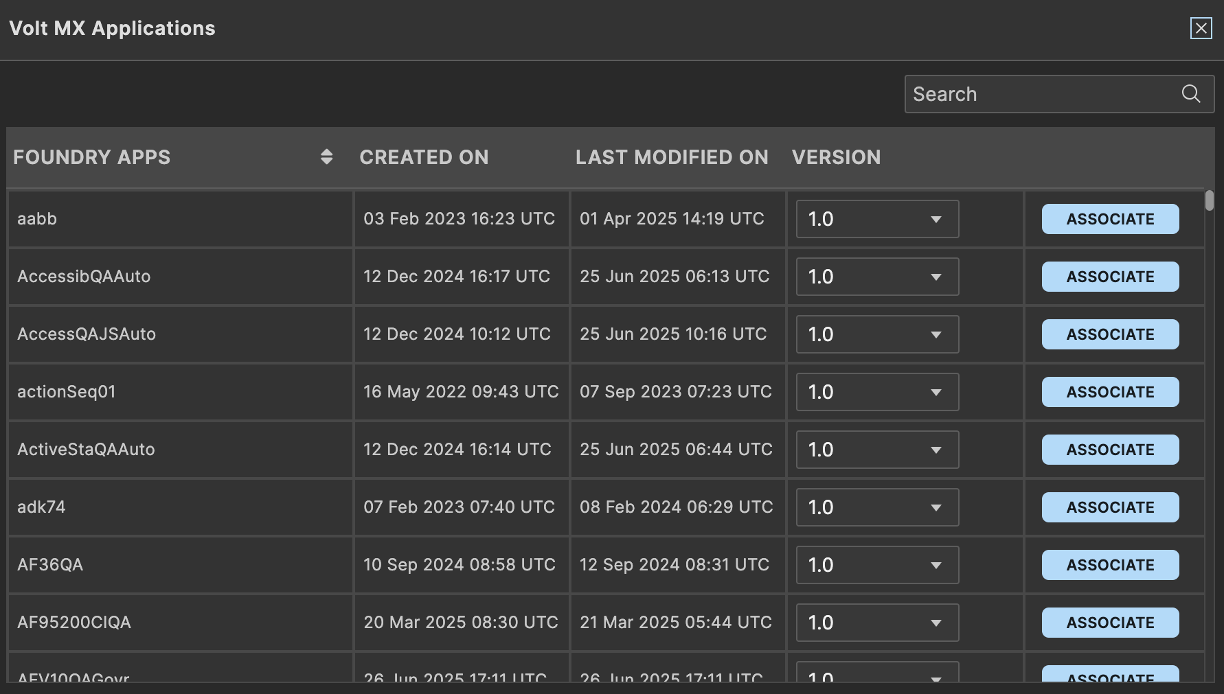Viewport: 1224px width, 694px height.
Task: Close the Volt MX Applications dialog
Action: 1201,28
